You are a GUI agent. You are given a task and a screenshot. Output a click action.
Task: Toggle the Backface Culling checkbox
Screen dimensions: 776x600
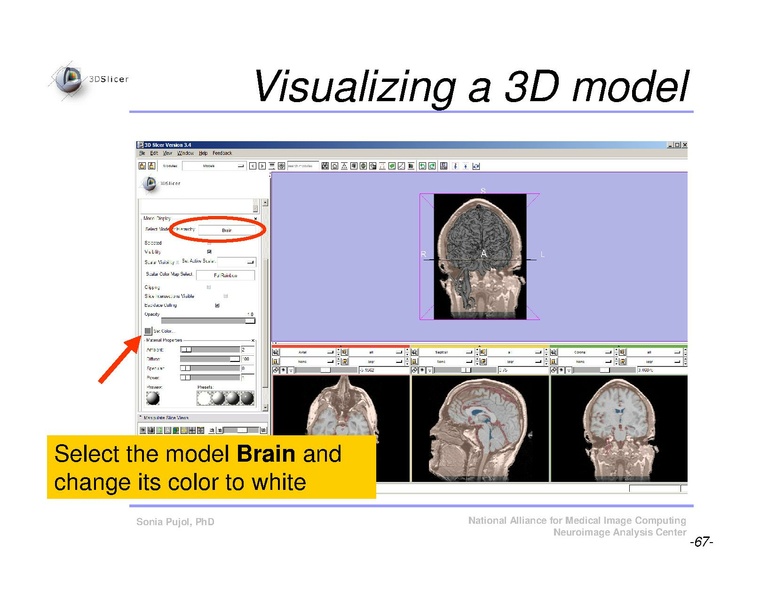(x=217, y=305)
